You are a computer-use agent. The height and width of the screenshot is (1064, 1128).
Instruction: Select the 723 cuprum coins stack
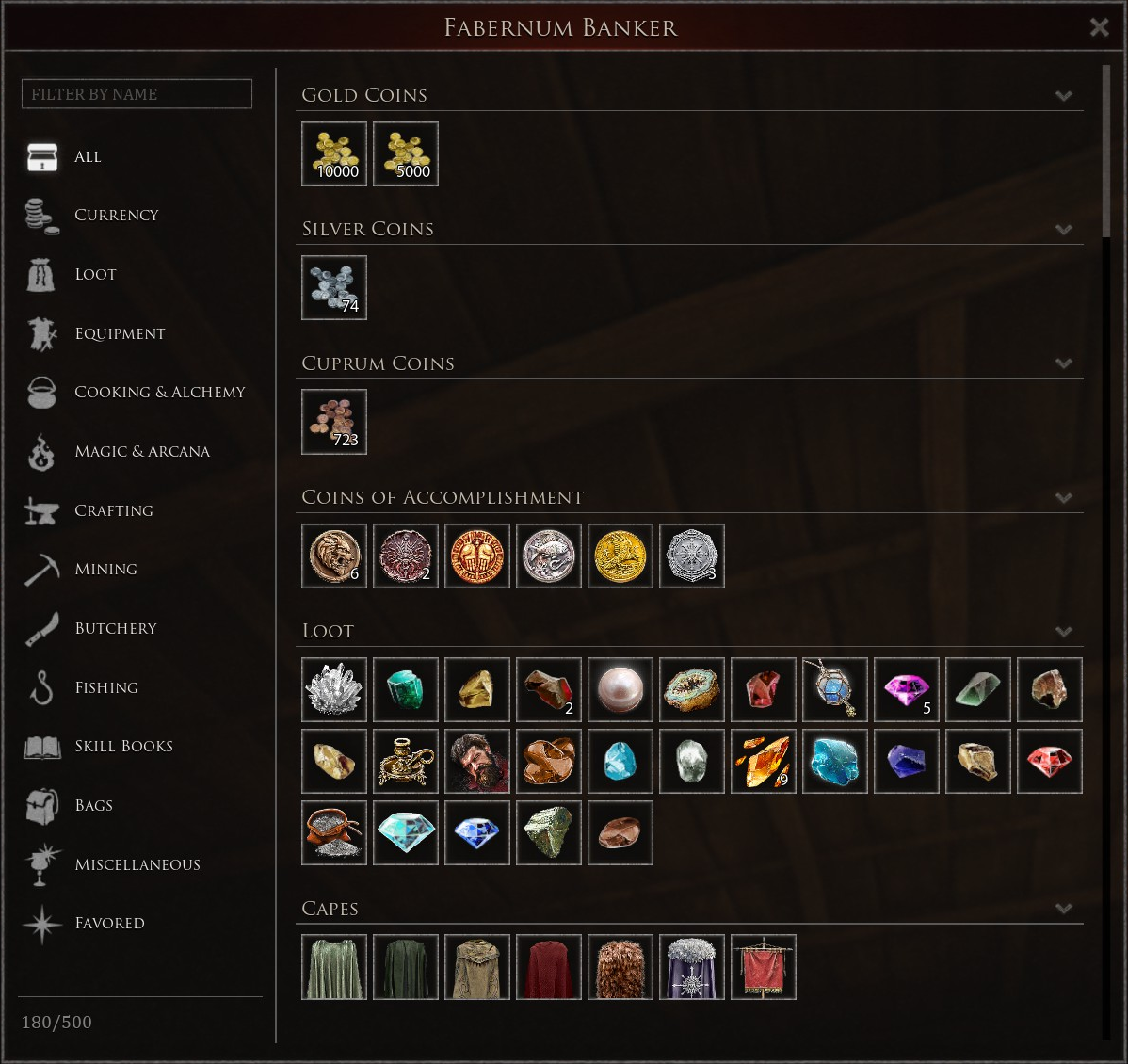[x=334, y=422]
